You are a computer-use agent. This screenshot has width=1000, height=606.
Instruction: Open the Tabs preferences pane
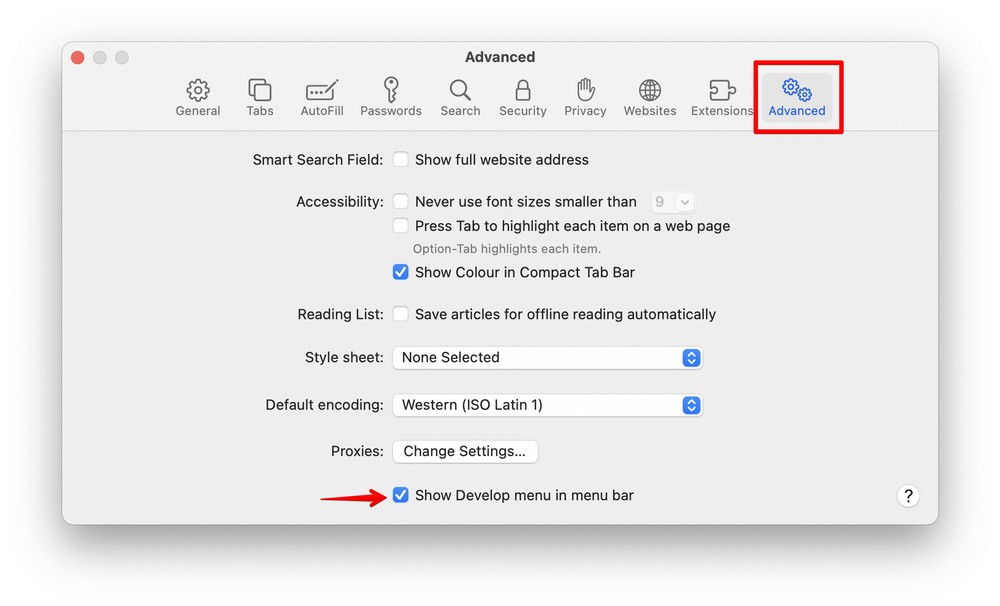pyautogui.click(x=260, y=98)
